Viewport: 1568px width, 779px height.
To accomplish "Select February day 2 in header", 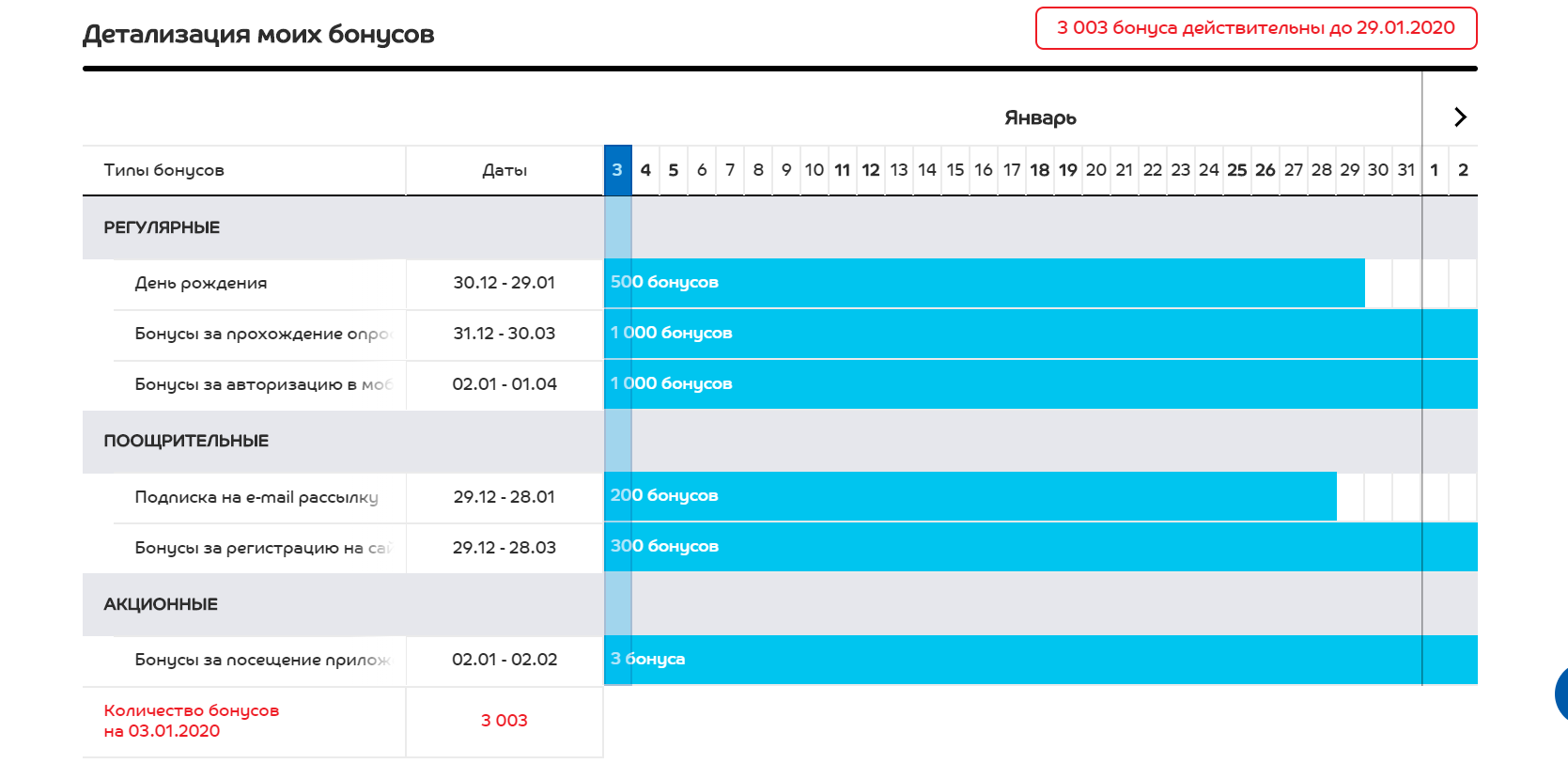I will [1463, 170].
